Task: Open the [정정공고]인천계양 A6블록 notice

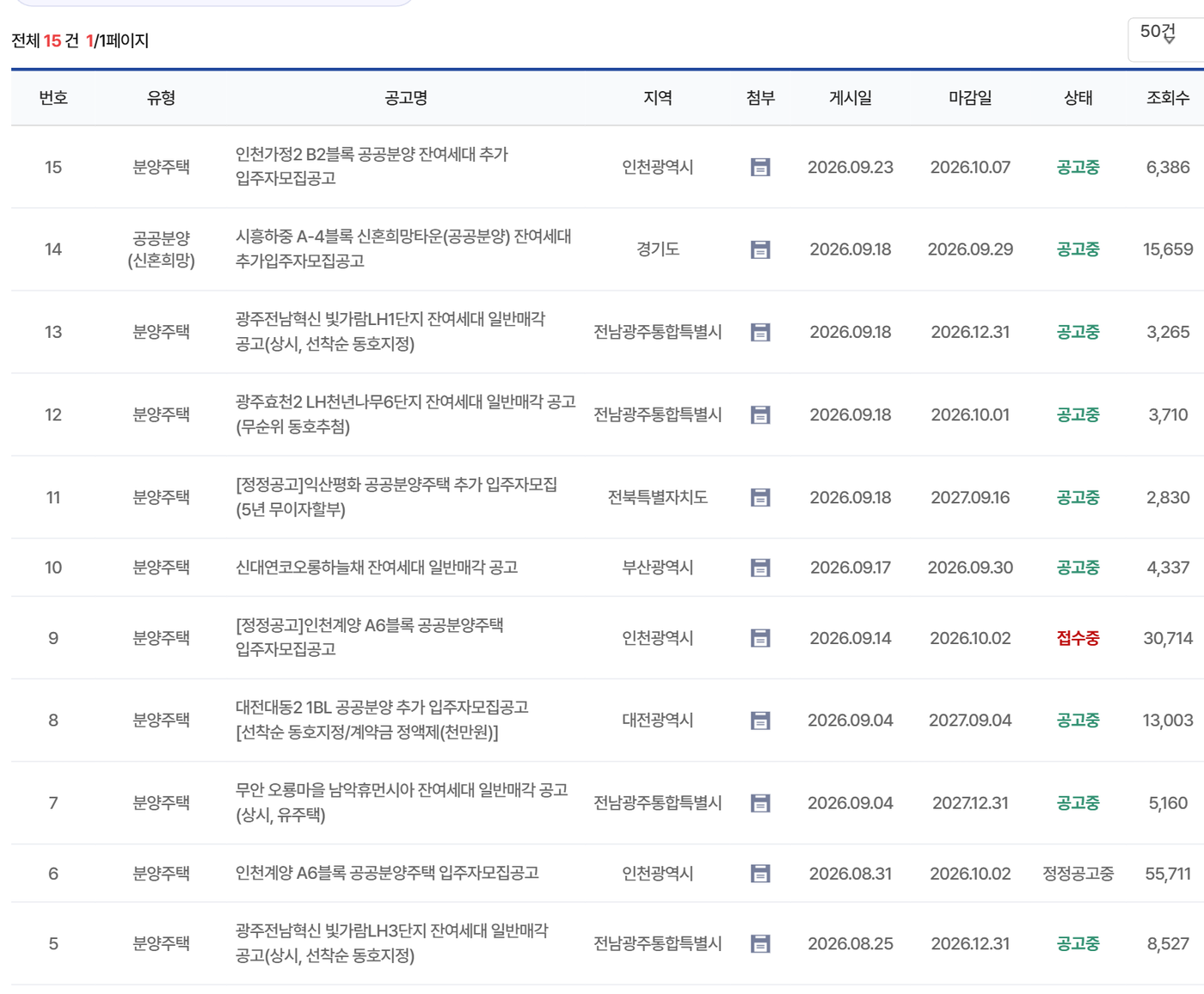Action: pyautogui.click(x=370, y=637)
